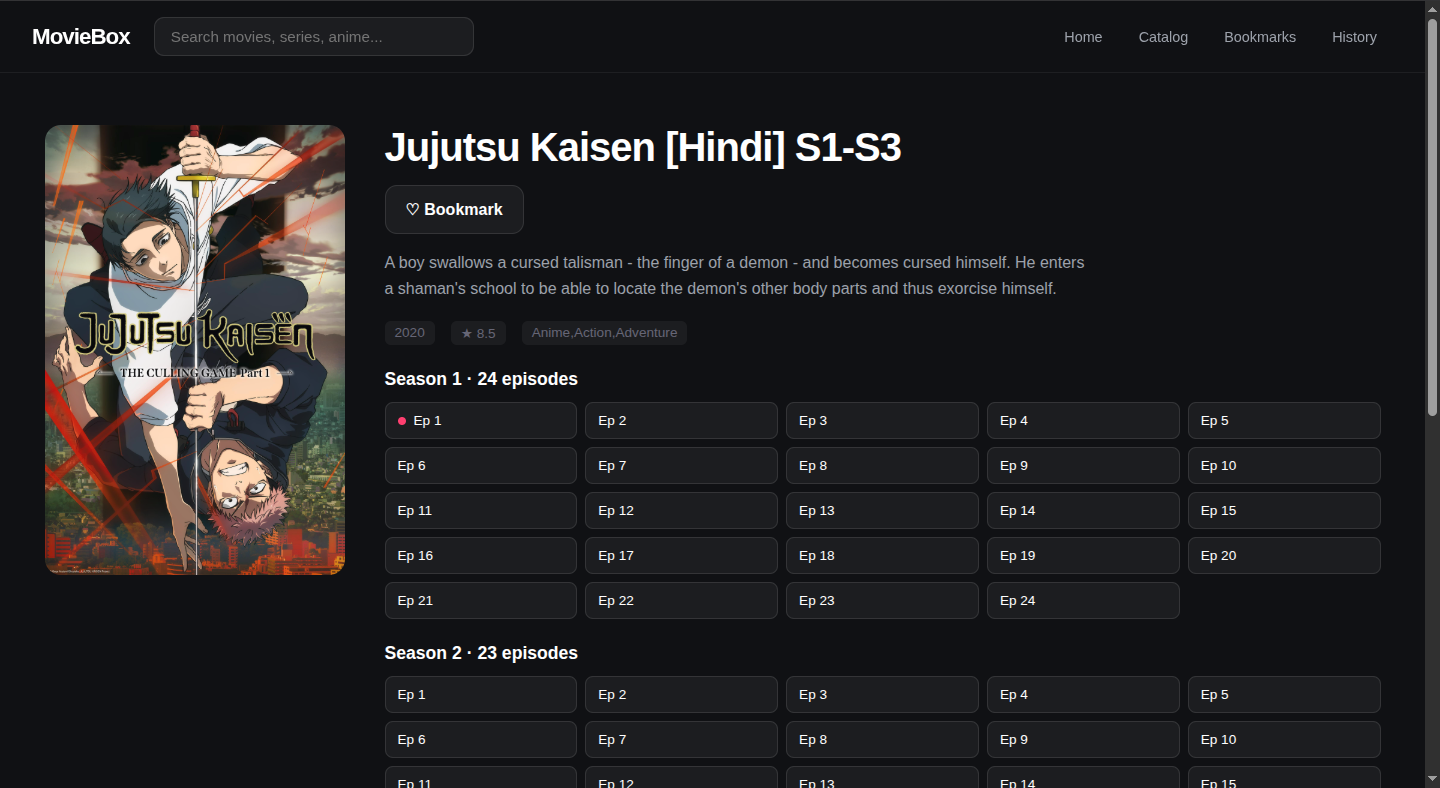
Task: Watch Season 1 Ep 9
Action: (1083, 466)
